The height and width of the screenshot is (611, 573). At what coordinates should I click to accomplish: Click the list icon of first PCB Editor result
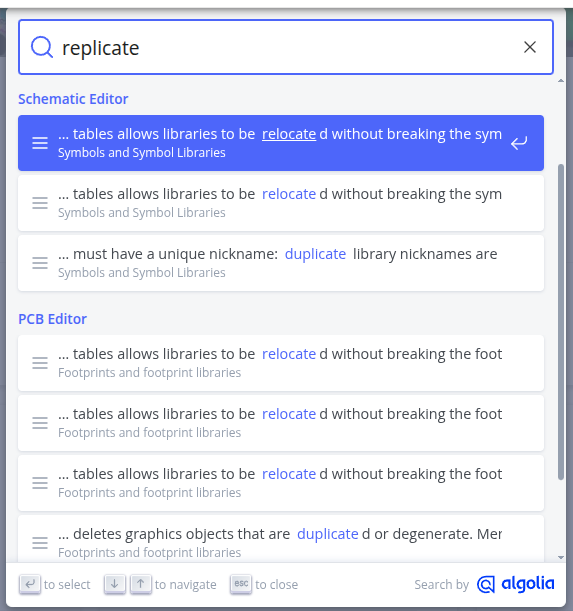[40, 363]
